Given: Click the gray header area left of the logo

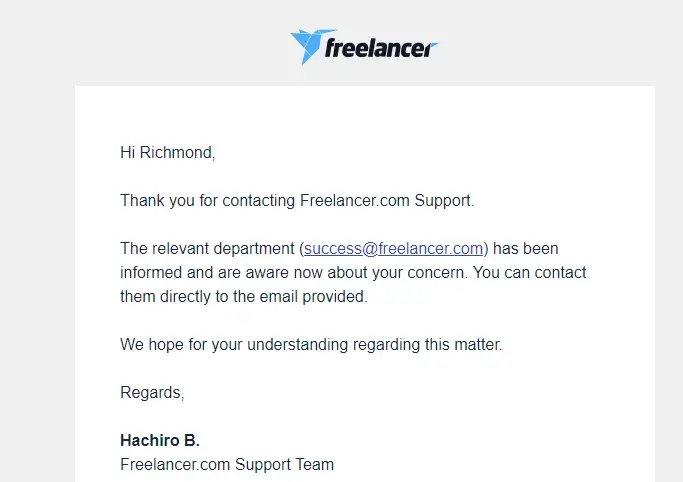Looking at the screenshot, I should click(150, 45).
